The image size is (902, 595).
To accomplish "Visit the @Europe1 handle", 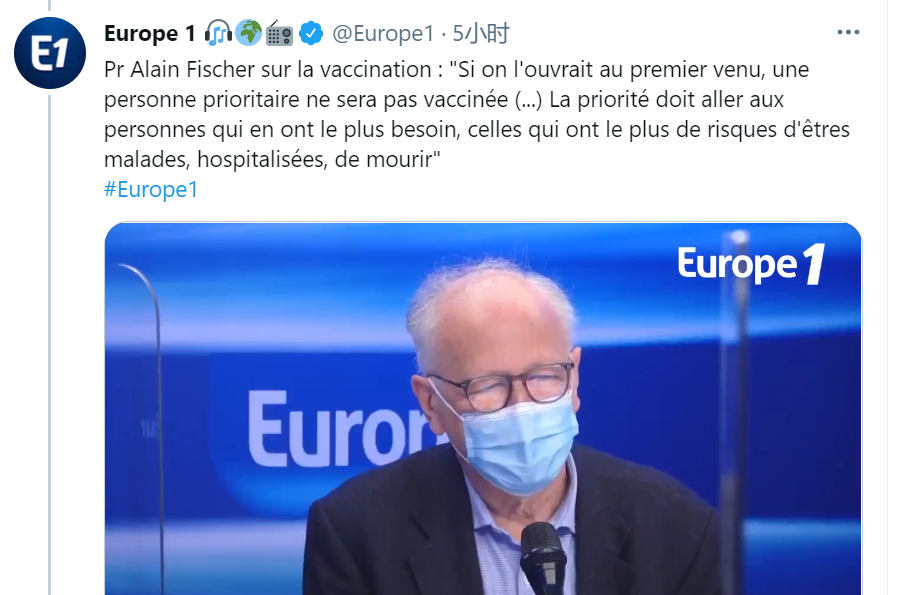I will pyautogui.click(x=383, y=33).
